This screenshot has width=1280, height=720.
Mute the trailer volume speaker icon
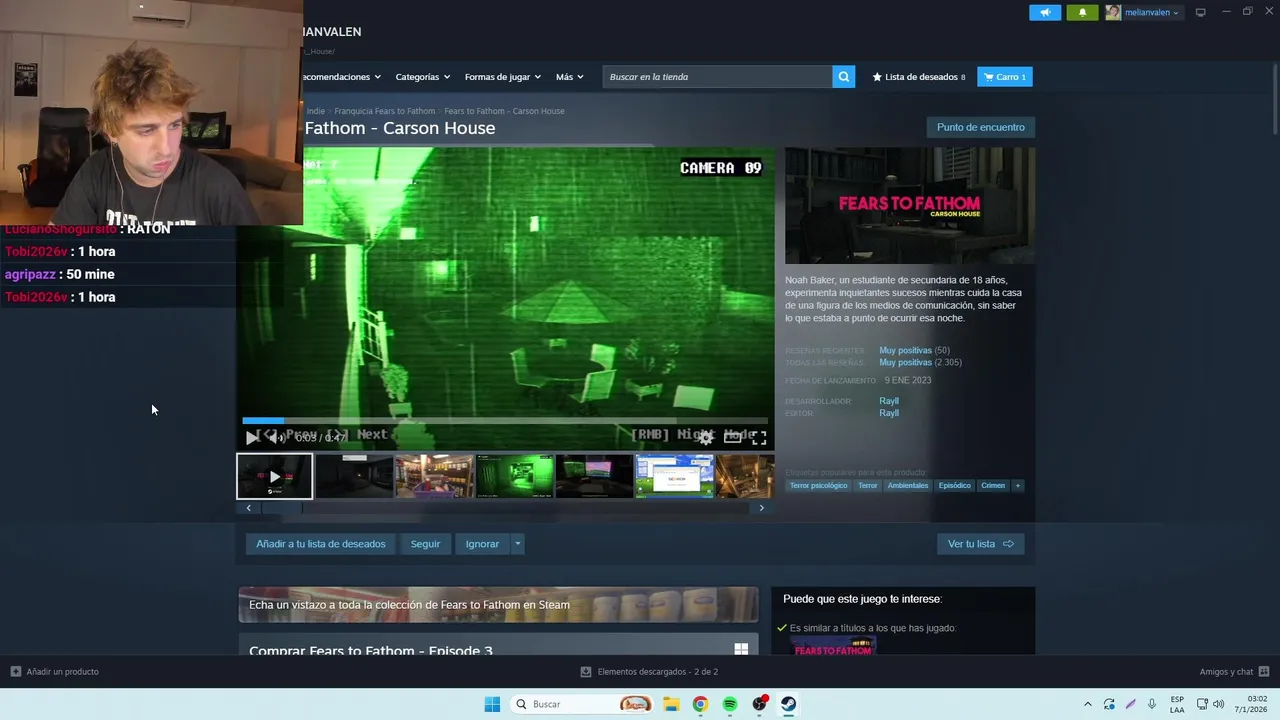pos(277,437)
